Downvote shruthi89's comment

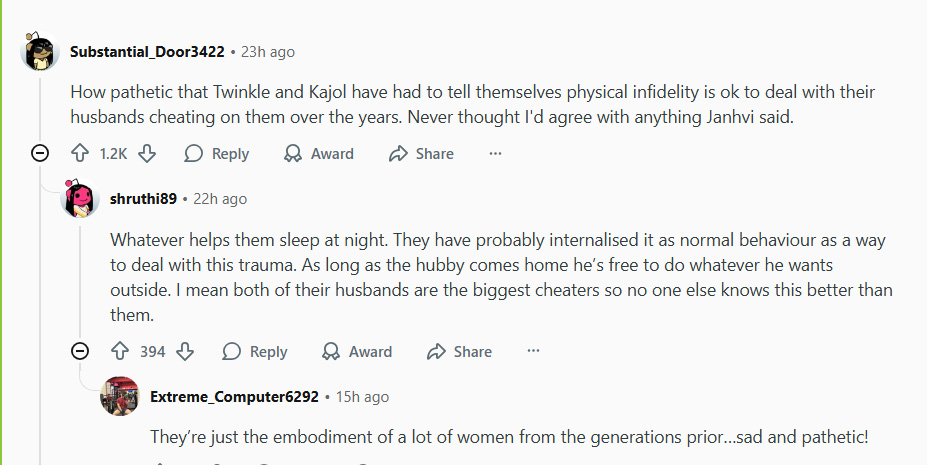pyautogui.click(x=184, y=352)
